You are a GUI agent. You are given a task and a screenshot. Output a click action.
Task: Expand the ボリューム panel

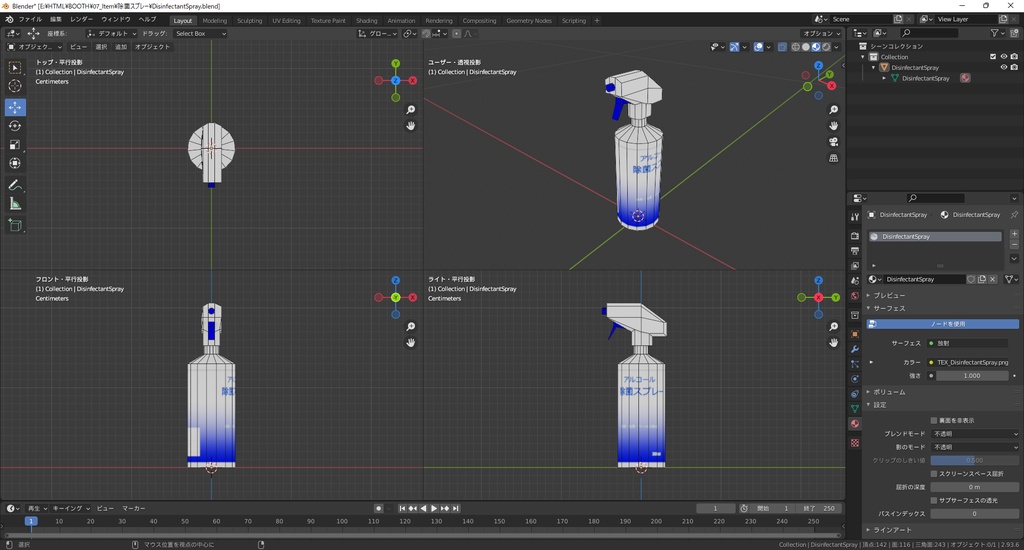[x=890, y=392]
